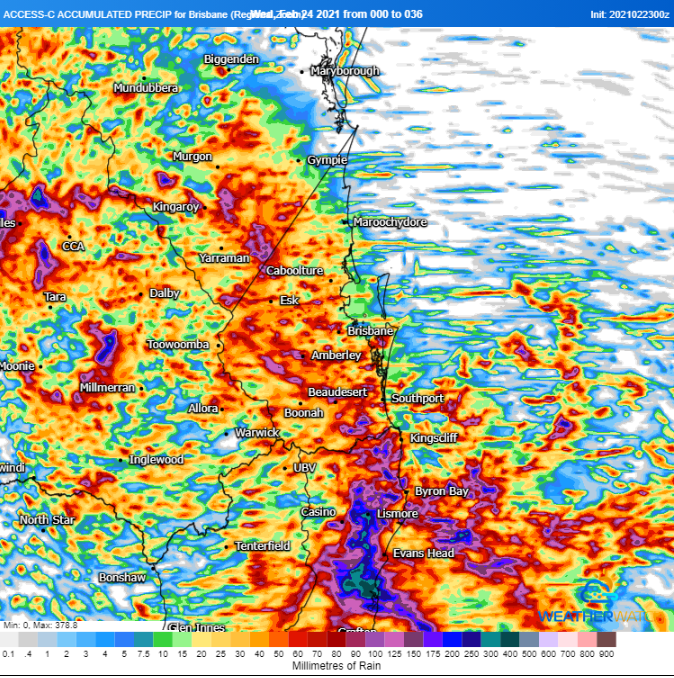The image size is (674, 678).
Task: Click the Biggenden town label
Action: (x=231, y=59)
